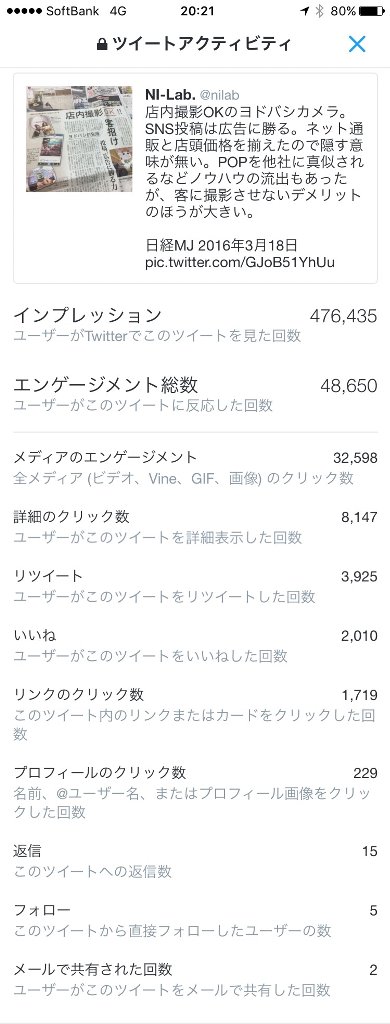Tap the リンクのクリック数 metric row
Image resolution: width=390 pixels, height=1024 pixels.
(195, 714)
